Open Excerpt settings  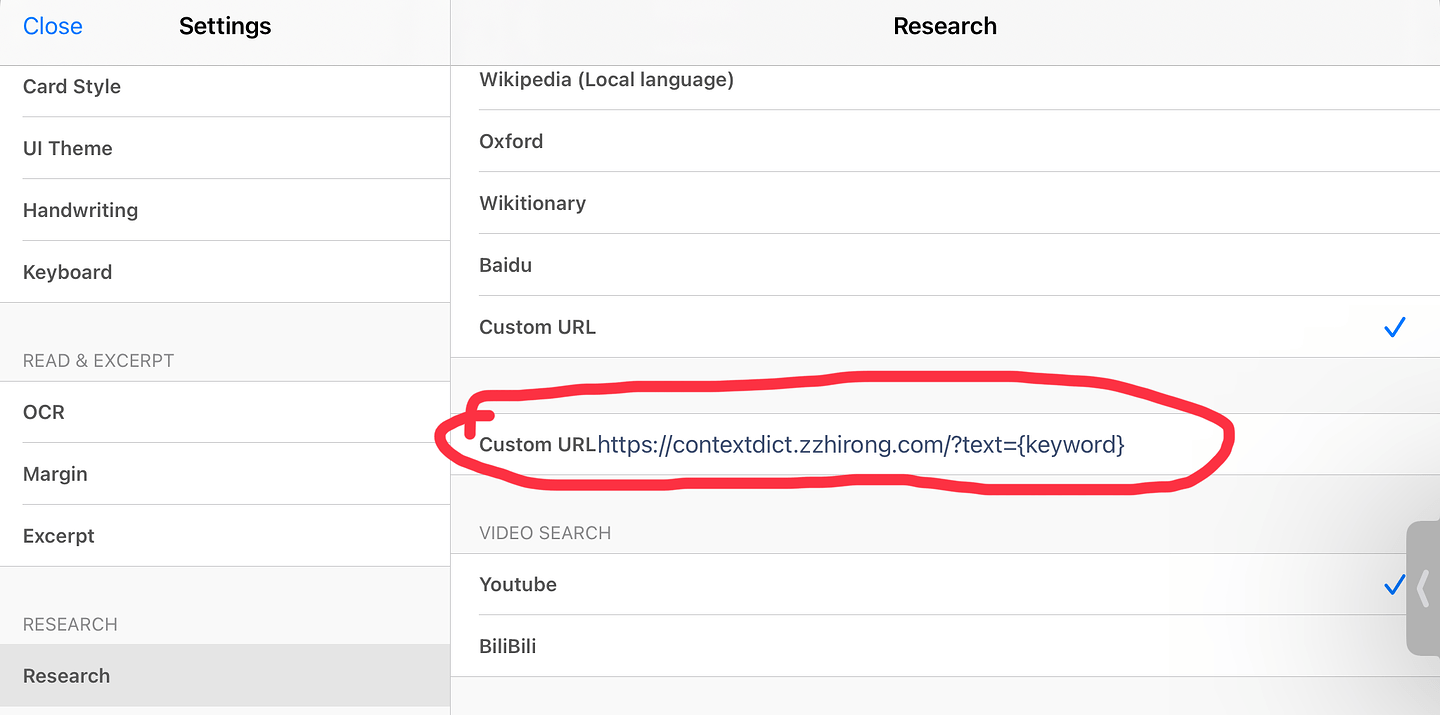[x=225, y=536]
